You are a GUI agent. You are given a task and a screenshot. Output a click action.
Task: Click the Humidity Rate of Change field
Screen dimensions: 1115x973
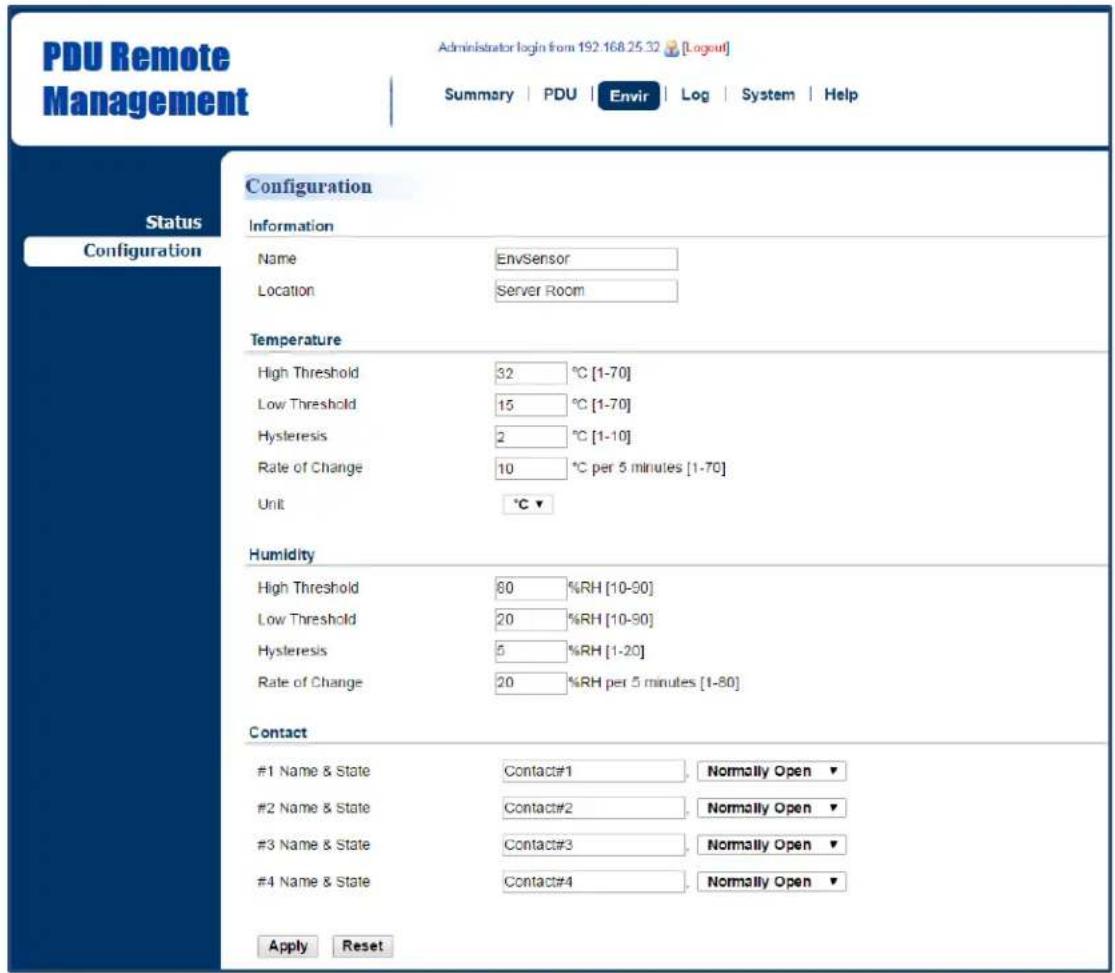[x=530, y=683]
